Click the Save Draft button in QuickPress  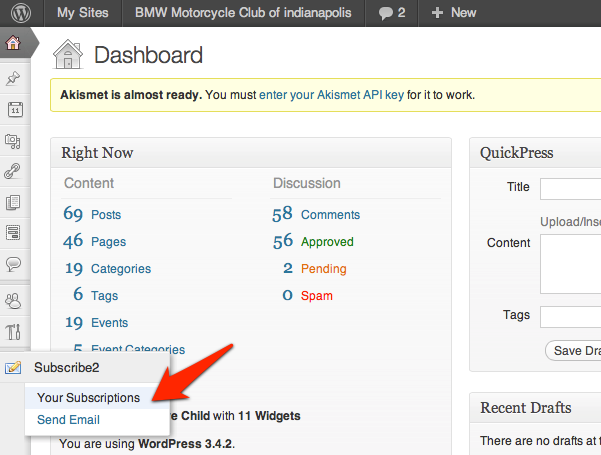pyautogui.click(x=573, y=350)
